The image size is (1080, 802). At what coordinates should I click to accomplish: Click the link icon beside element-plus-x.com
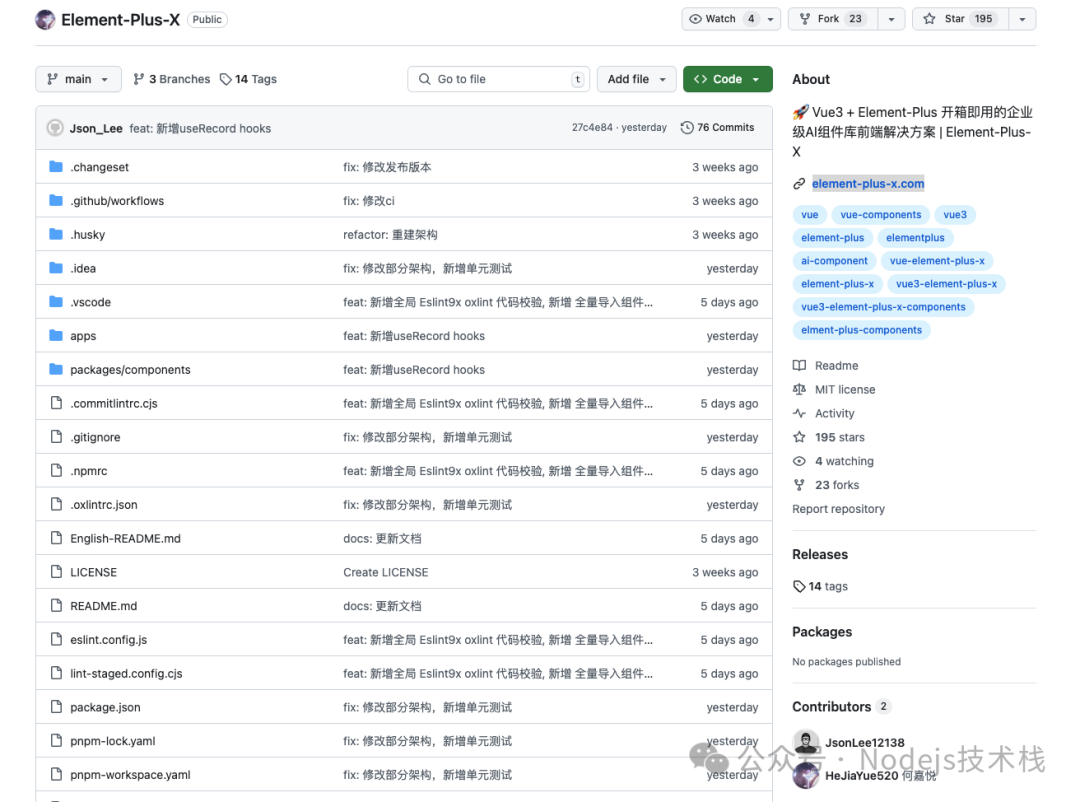click(x=799, y=183)
